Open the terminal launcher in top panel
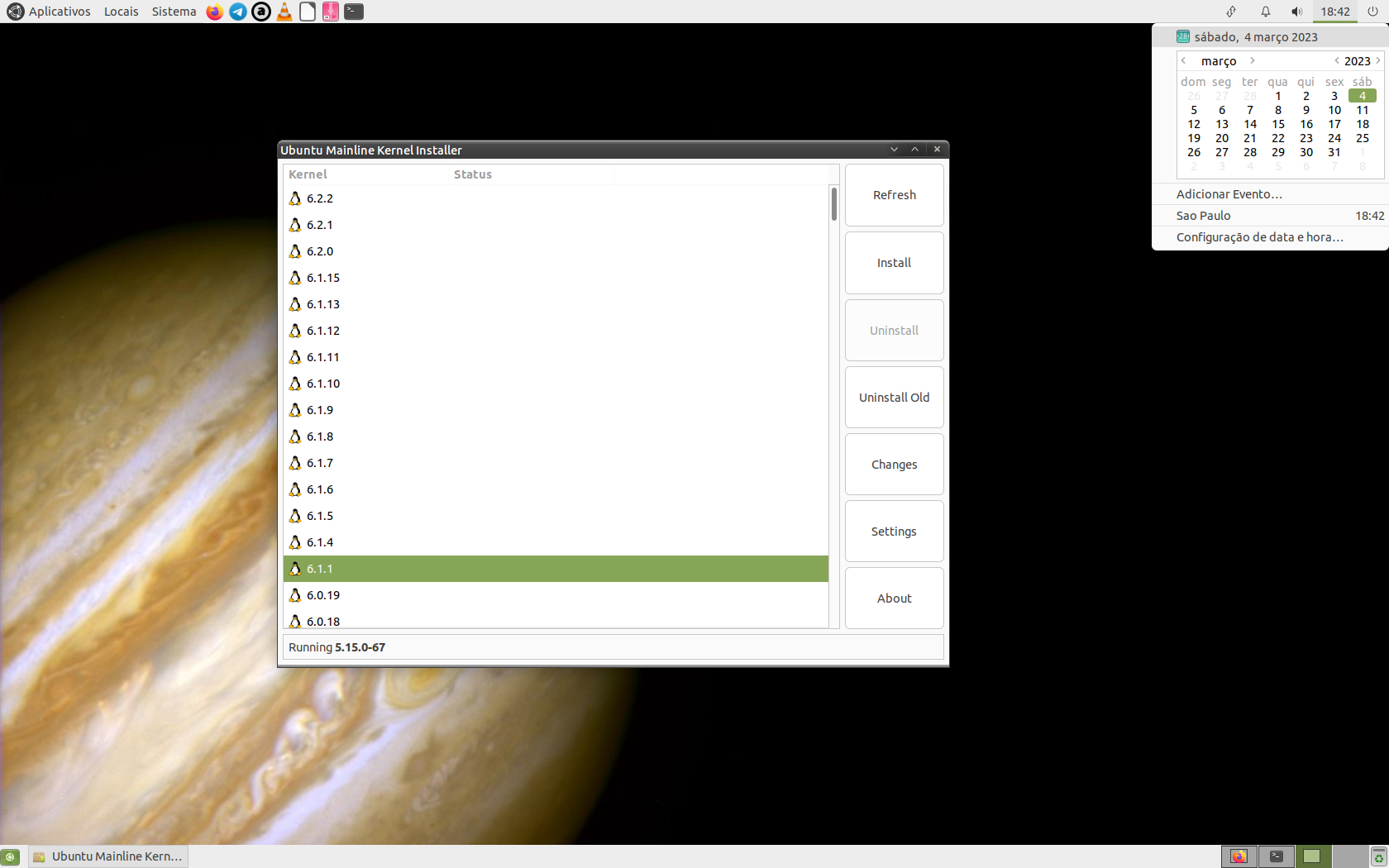 (x=354, y=12)
